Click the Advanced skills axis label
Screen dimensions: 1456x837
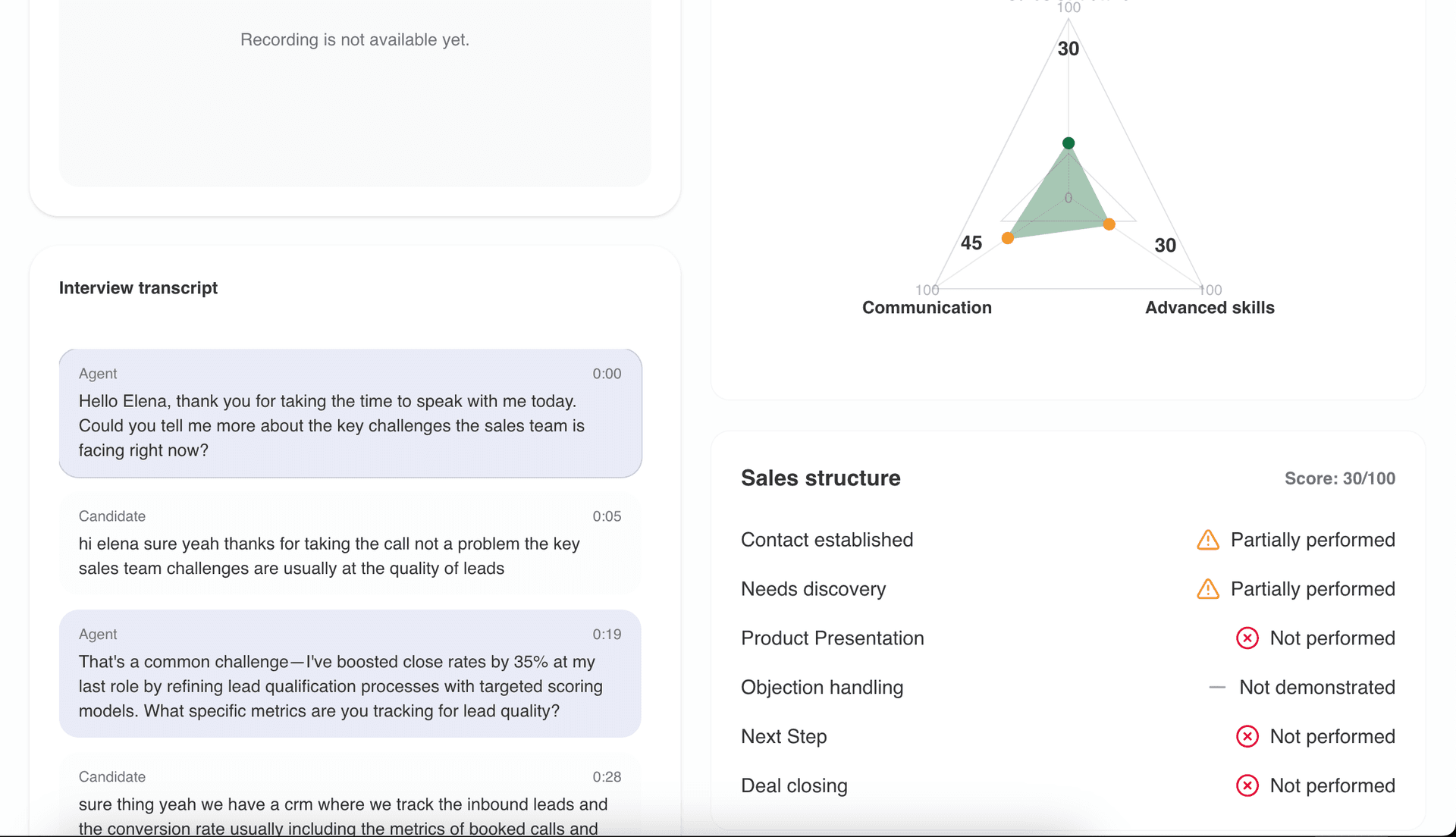(x=1210, y=308)
